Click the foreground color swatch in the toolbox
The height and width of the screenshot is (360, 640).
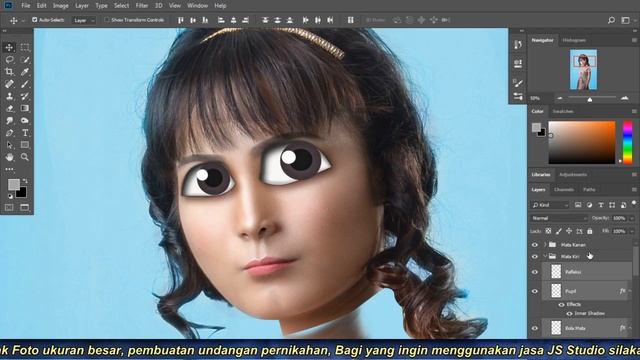(x=13, y=184)
